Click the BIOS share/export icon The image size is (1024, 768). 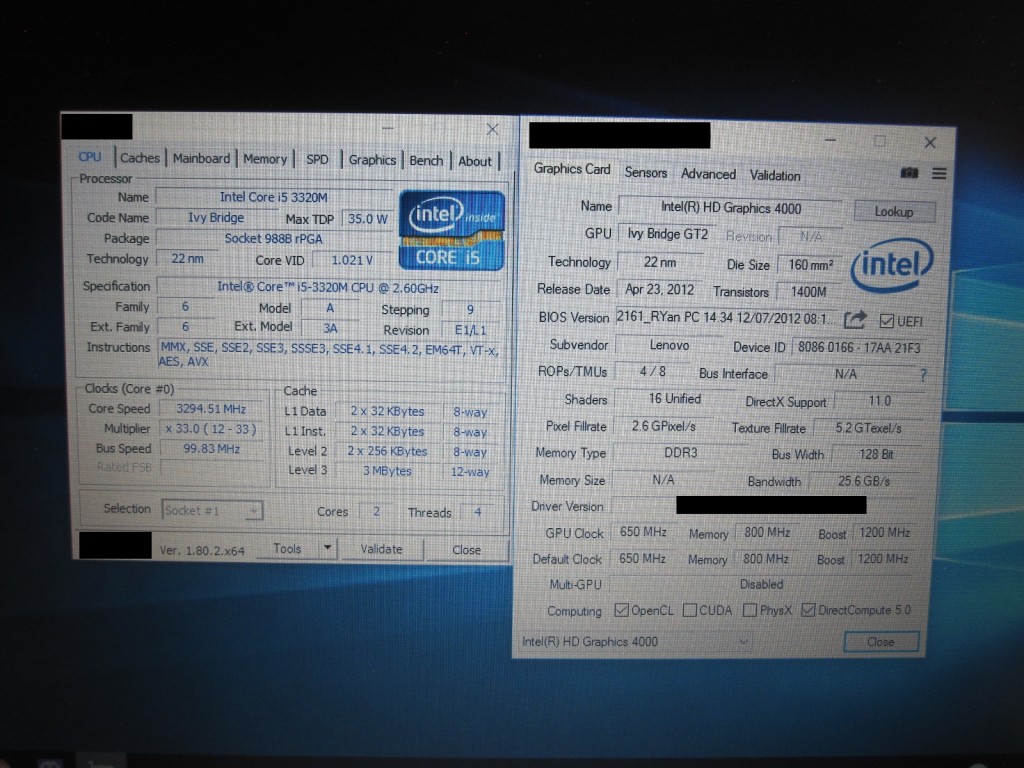pyautogui.click(x=855, y=319)
